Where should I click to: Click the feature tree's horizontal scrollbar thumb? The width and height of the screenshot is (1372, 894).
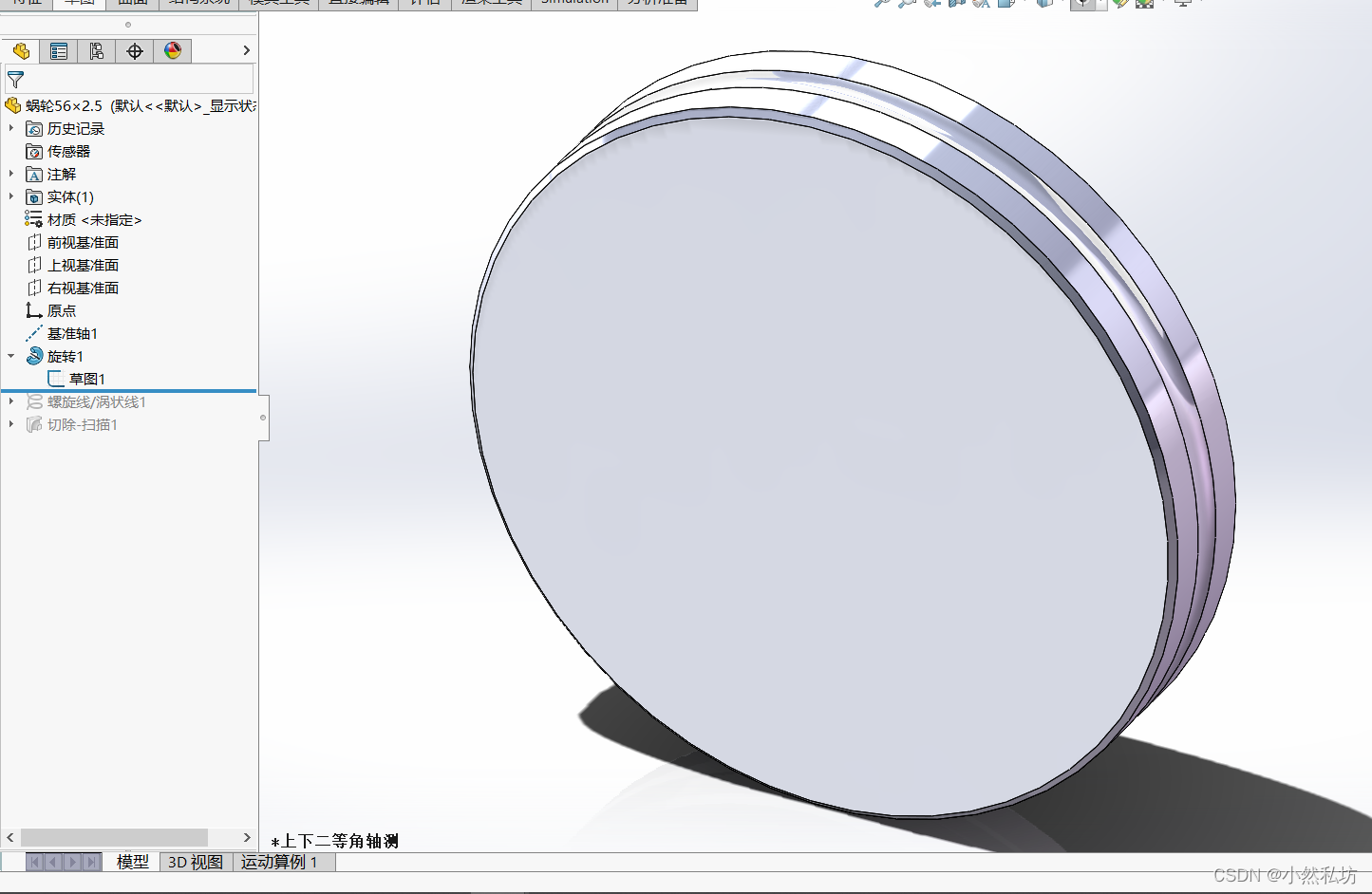pyautogui.click(x=114, y=837)
